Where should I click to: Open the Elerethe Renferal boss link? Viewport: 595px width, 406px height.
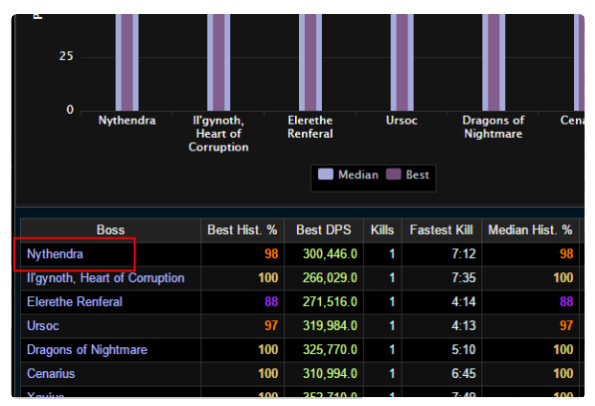click(x=75, y=302)
